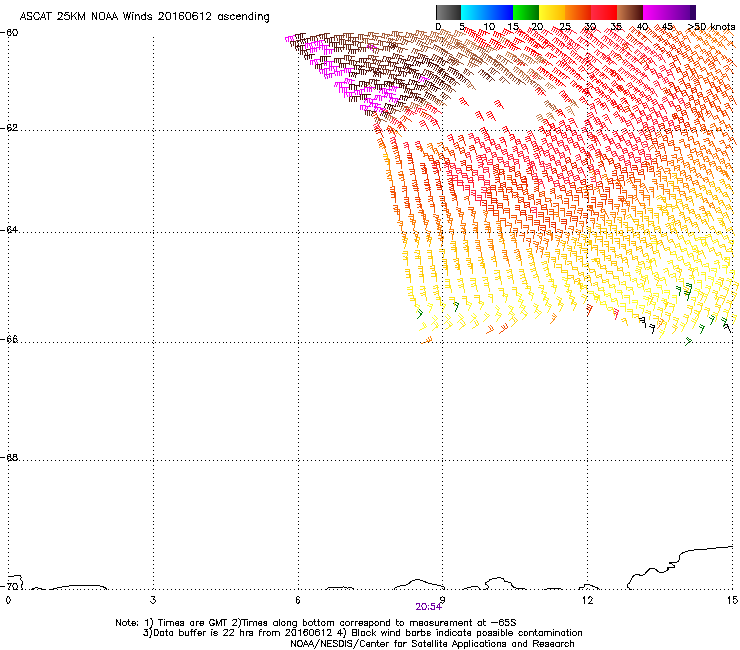
Task: Click the red 30-35 knots legend color
Action: [604, 12]
